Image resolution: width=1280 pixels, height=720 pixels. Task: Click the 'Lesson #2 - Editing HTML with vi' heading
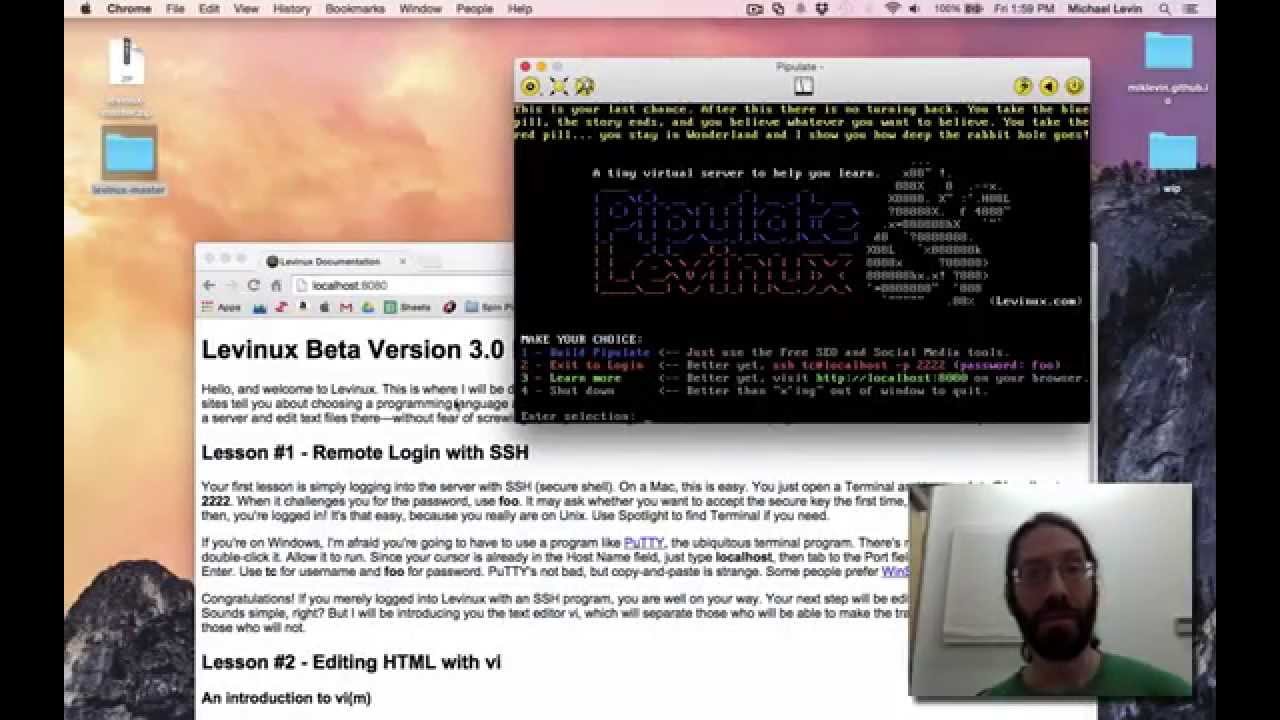point(351,662)
